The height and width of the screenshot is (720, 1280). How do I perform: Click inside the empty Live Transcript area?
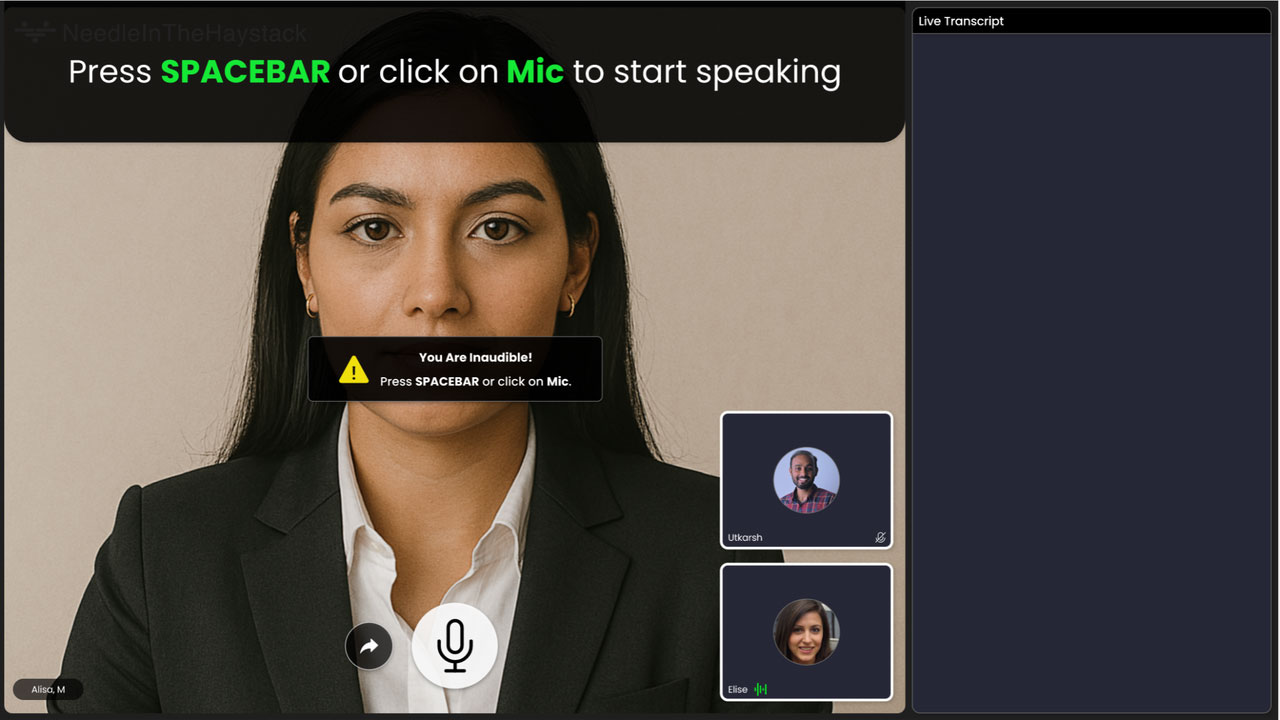click(x=1091, y=370)
